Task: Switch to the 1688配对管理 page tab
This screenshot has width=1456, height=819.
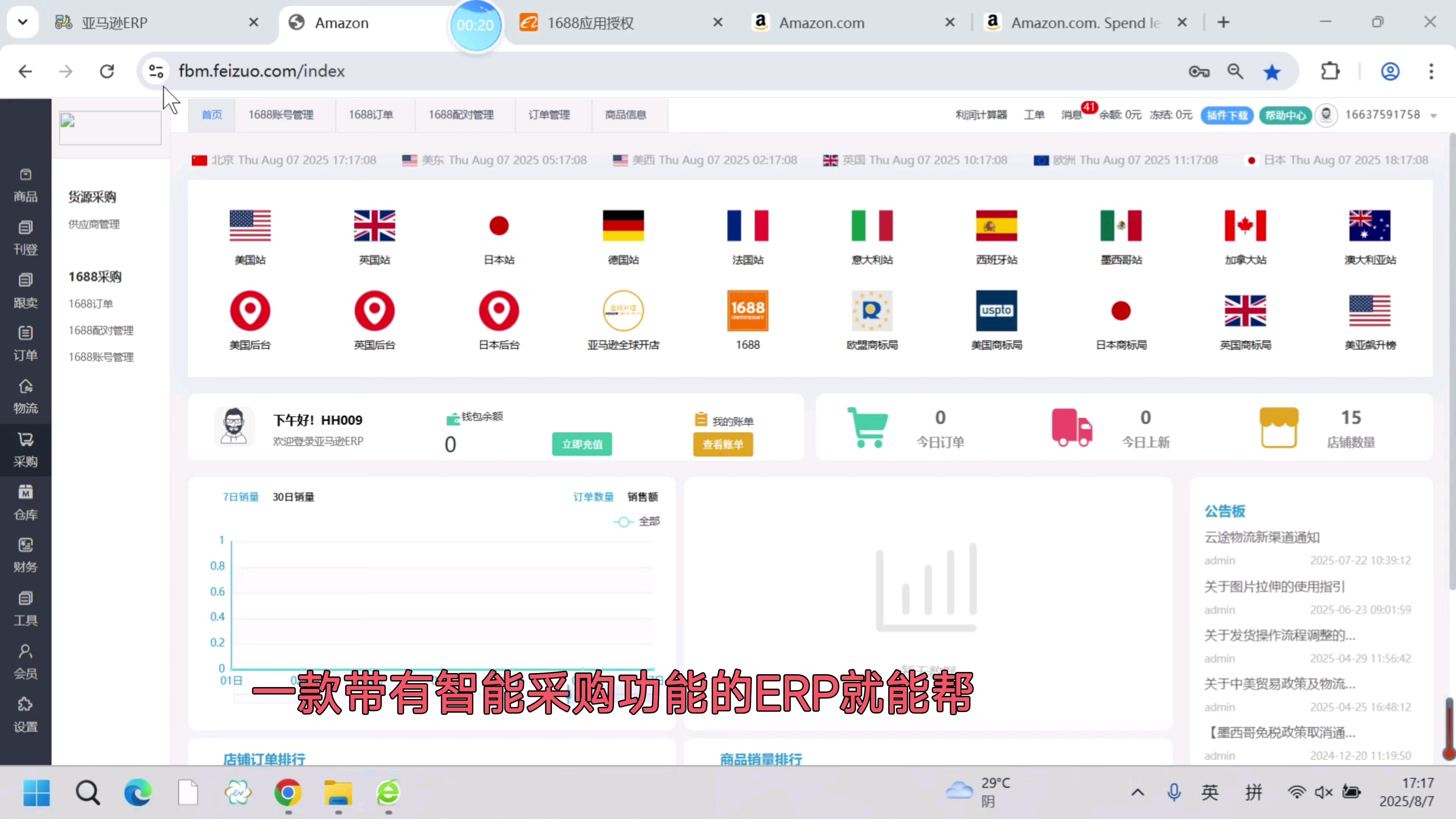Action: click(461, 115)
